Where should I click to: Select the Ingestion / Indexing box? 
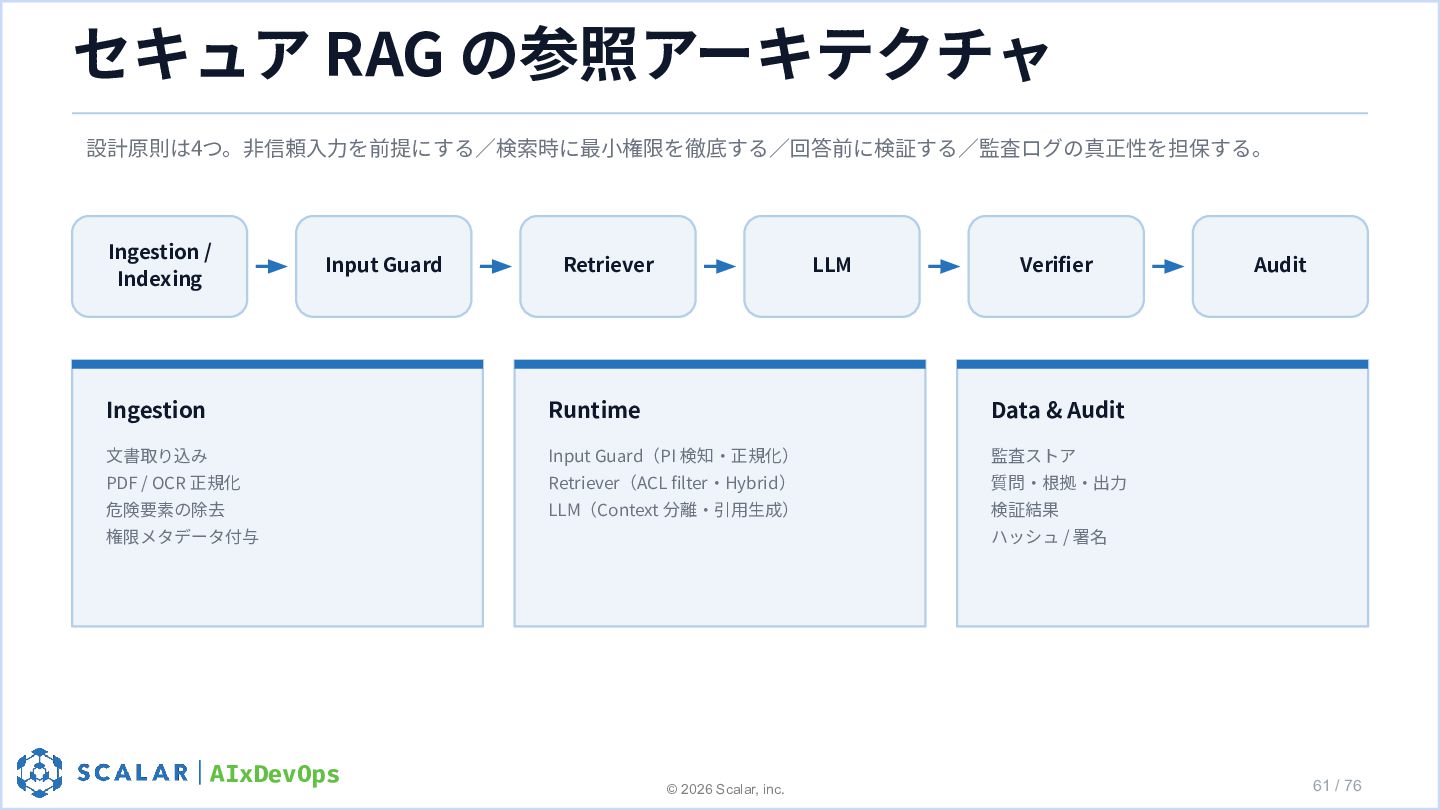point(160,266)
